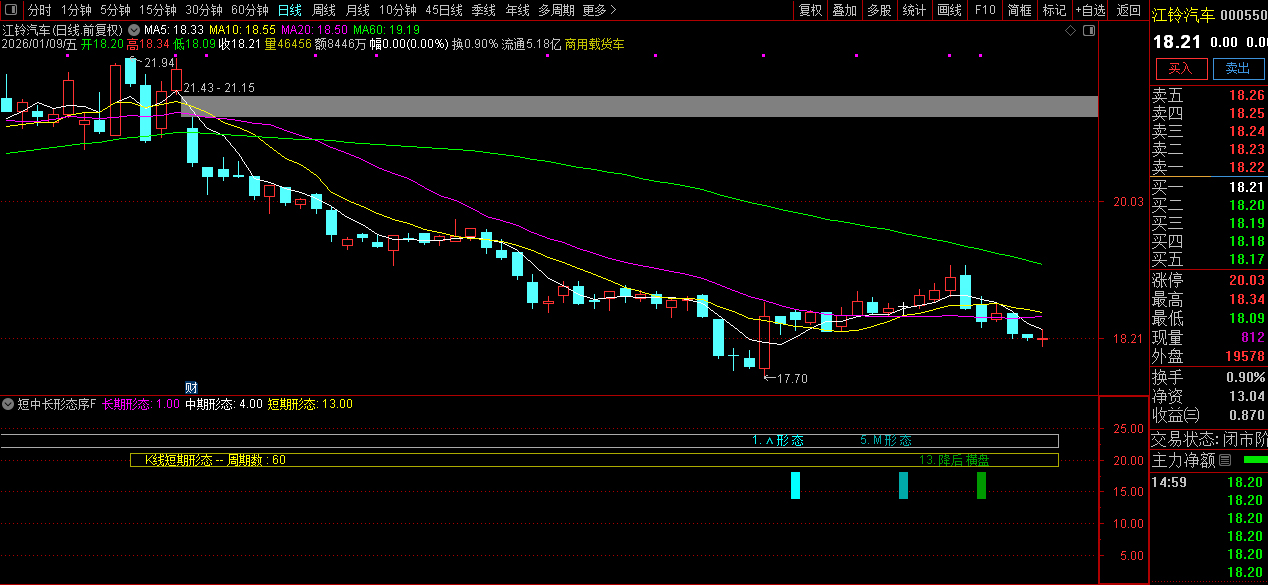
Task: Switch to 季线 quarterly chart
Action: point(483,10)
